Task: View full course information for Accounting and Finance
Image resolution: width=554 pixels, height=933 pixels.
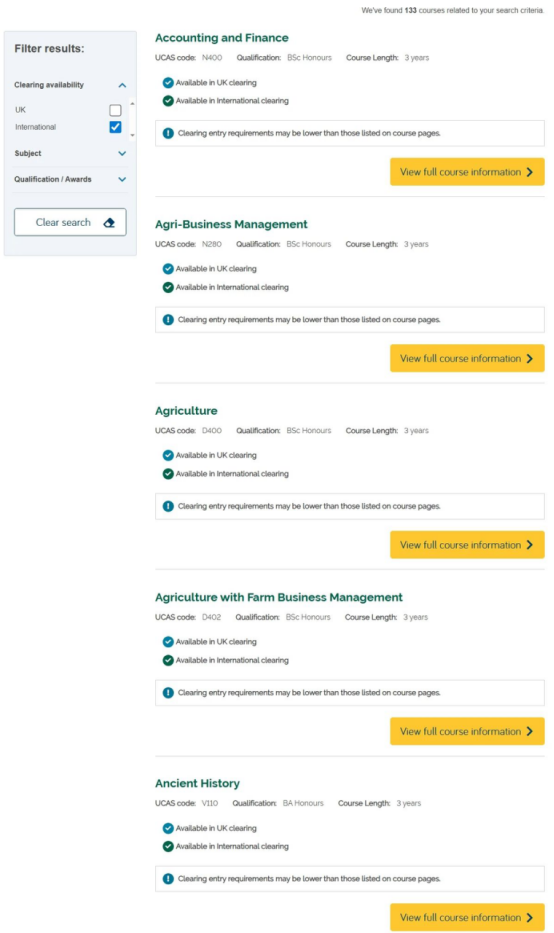Action: coord(467,172)
